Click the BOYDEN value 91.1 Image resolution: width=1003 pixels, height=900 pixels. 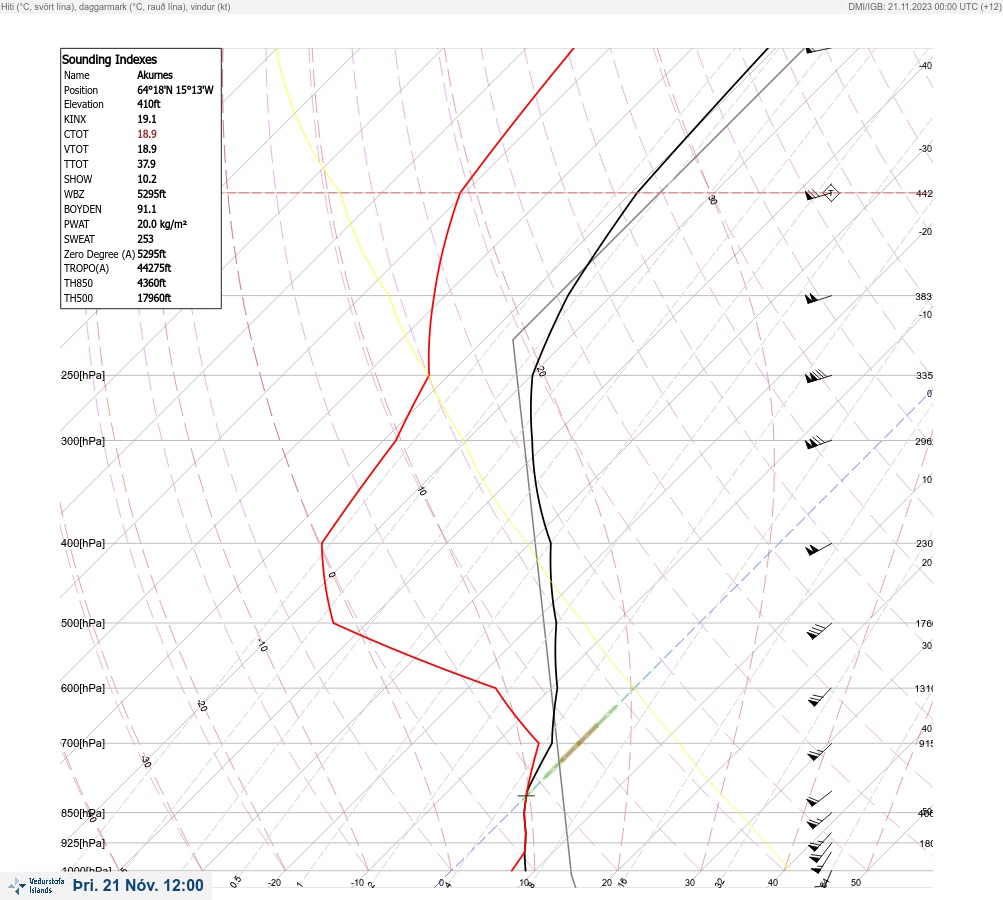(146, 209)
